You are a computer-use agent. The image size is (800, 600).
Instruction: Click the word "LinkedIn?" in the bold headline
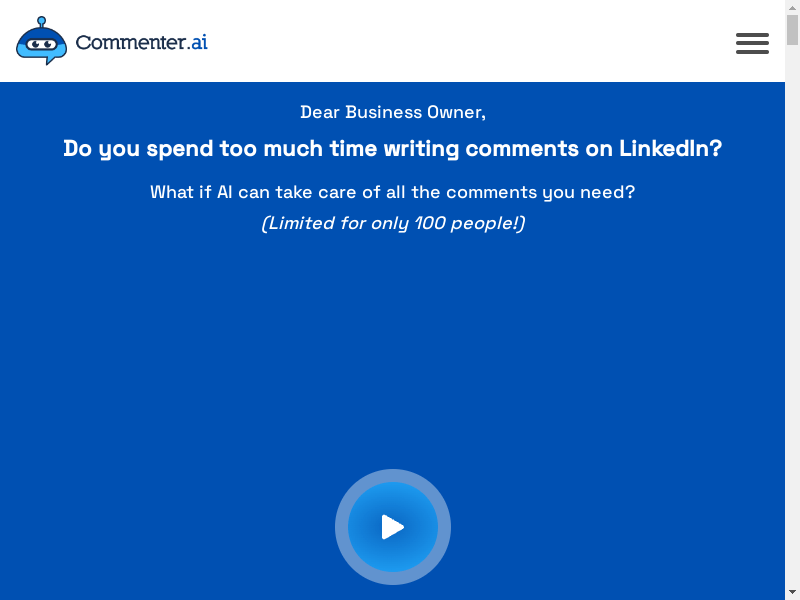pyautogui.click(x=670, y=148)
